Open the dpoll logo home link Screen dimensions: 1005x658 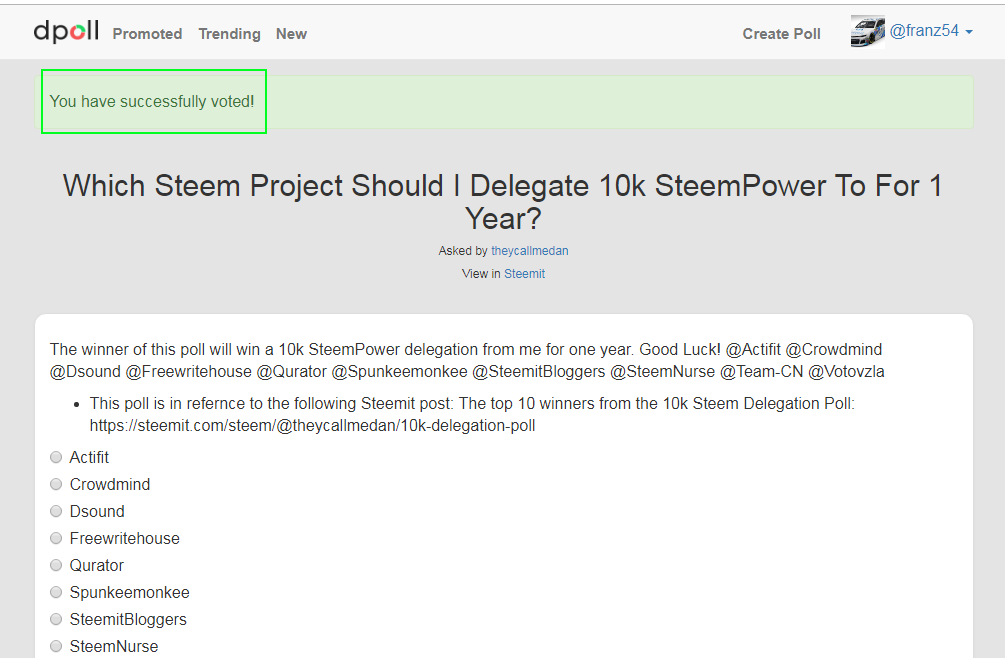point(66,31)
